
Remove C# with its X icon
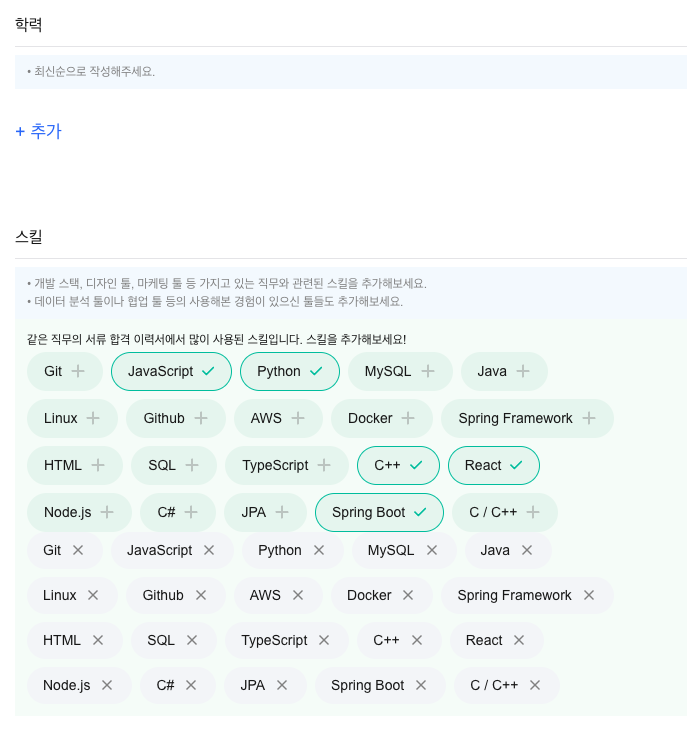(191, 685)
